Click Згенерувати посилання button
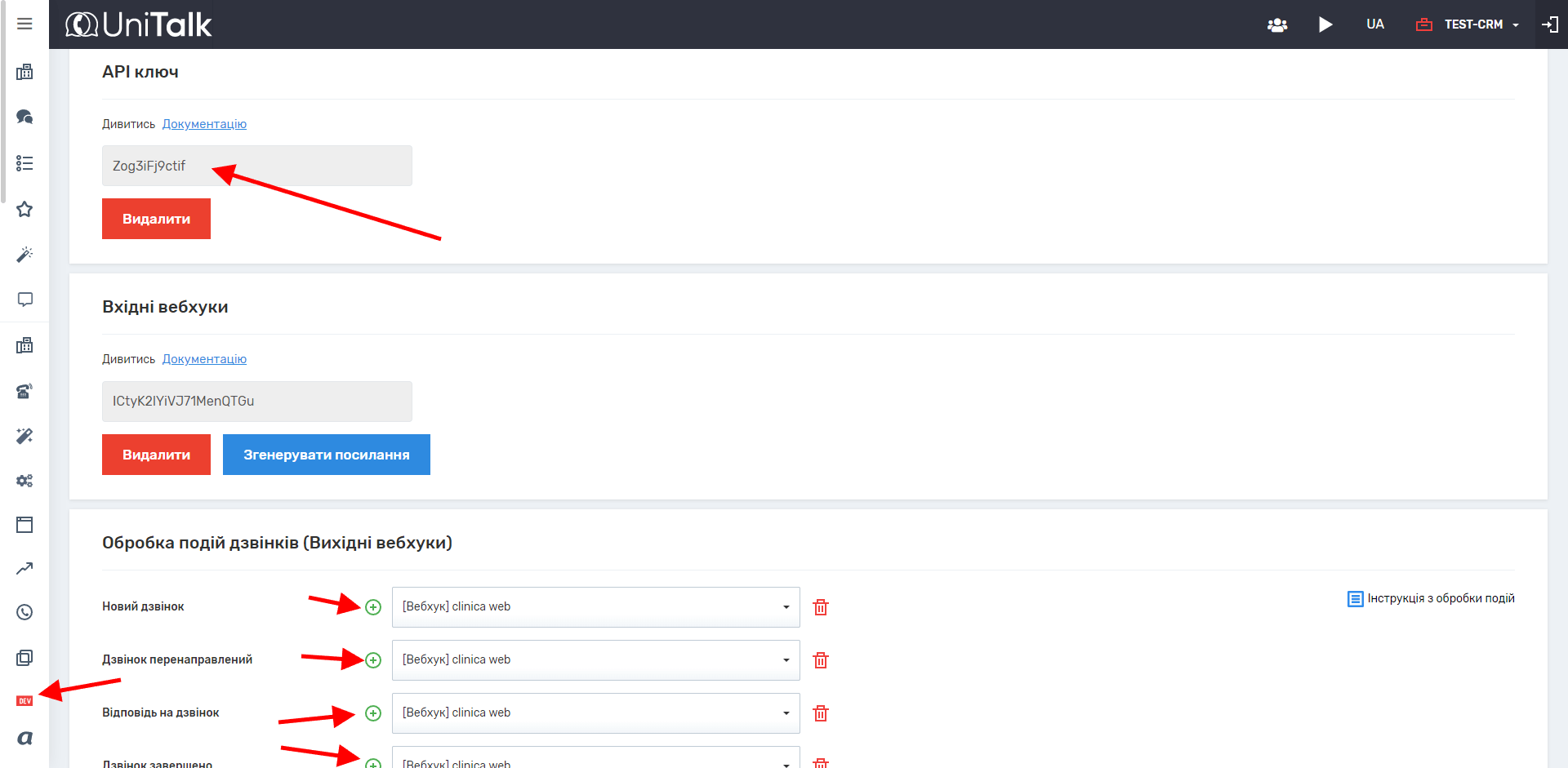The image size is (1568, 768). (x=327, y=455)
